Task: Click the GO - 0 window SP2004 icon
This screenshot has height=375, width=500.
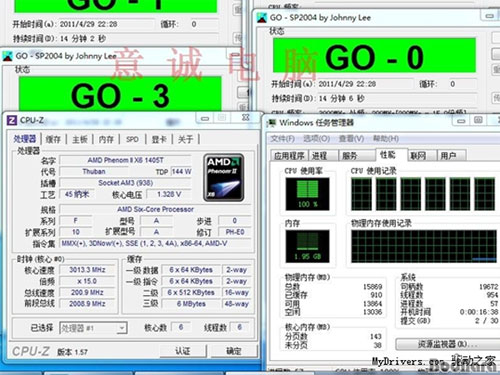Action: 262,18
